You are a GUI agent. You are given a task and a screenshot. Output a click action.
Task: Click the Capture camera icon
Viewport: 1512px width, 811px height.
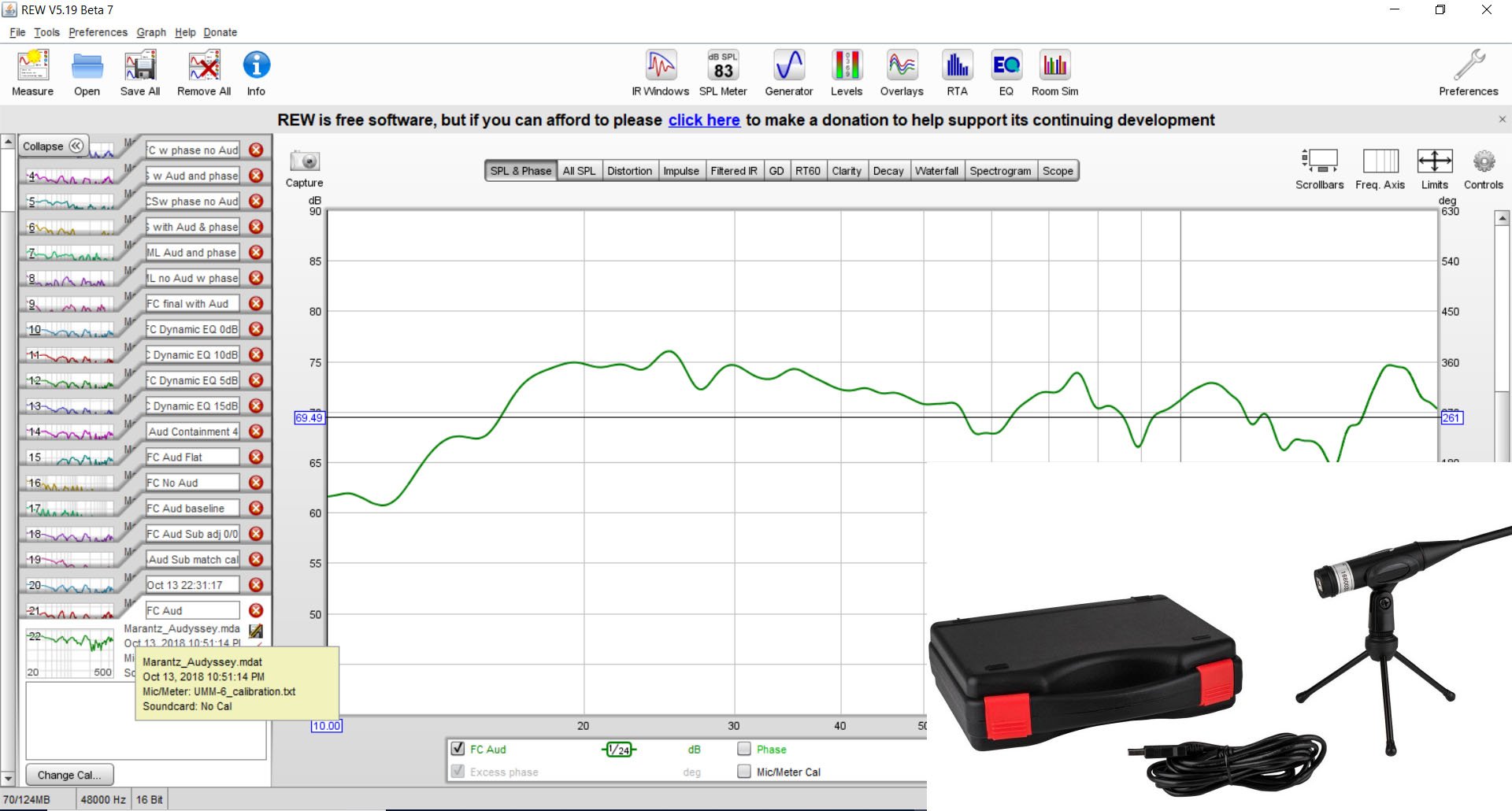pos(304,162)
